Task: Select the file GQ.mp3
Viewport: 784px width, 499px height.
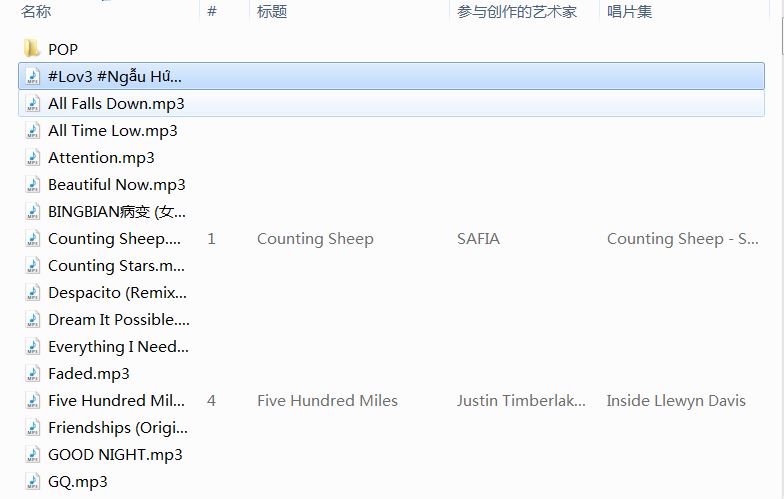Action: (x=78, y=482)
